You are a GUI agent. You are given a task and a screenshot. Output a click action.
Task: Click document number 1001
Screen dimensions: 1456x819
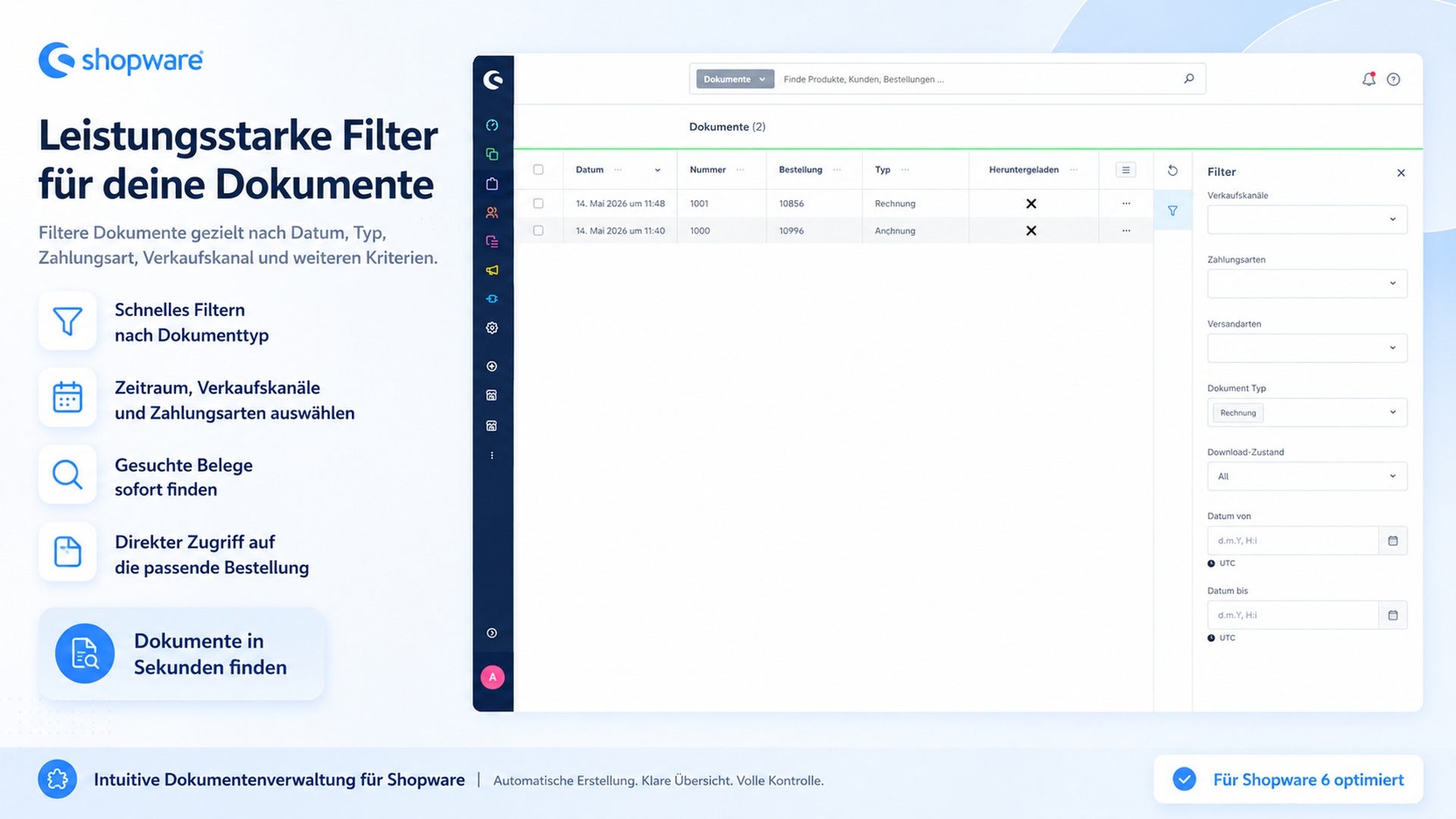click(699, 203)
